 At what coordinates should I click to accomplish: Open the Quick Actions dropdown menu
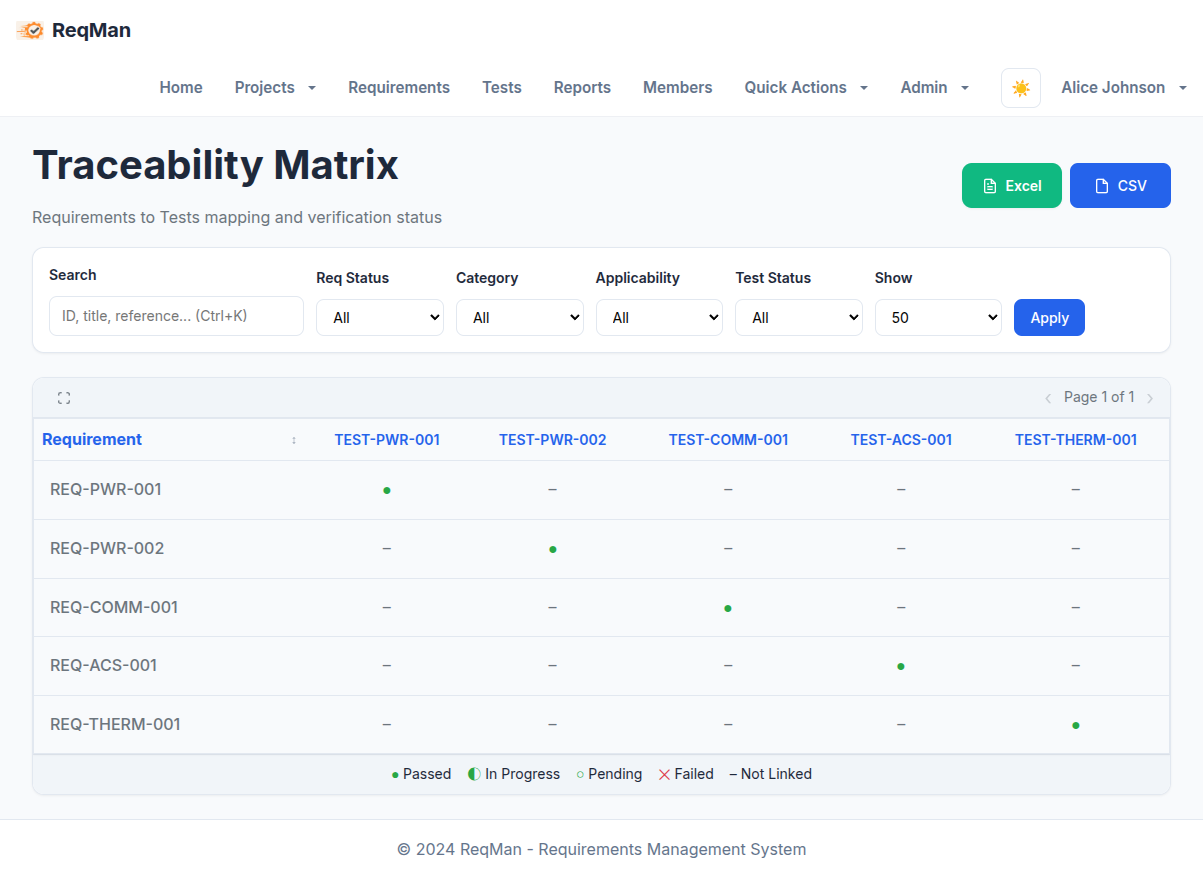point(806,88)
